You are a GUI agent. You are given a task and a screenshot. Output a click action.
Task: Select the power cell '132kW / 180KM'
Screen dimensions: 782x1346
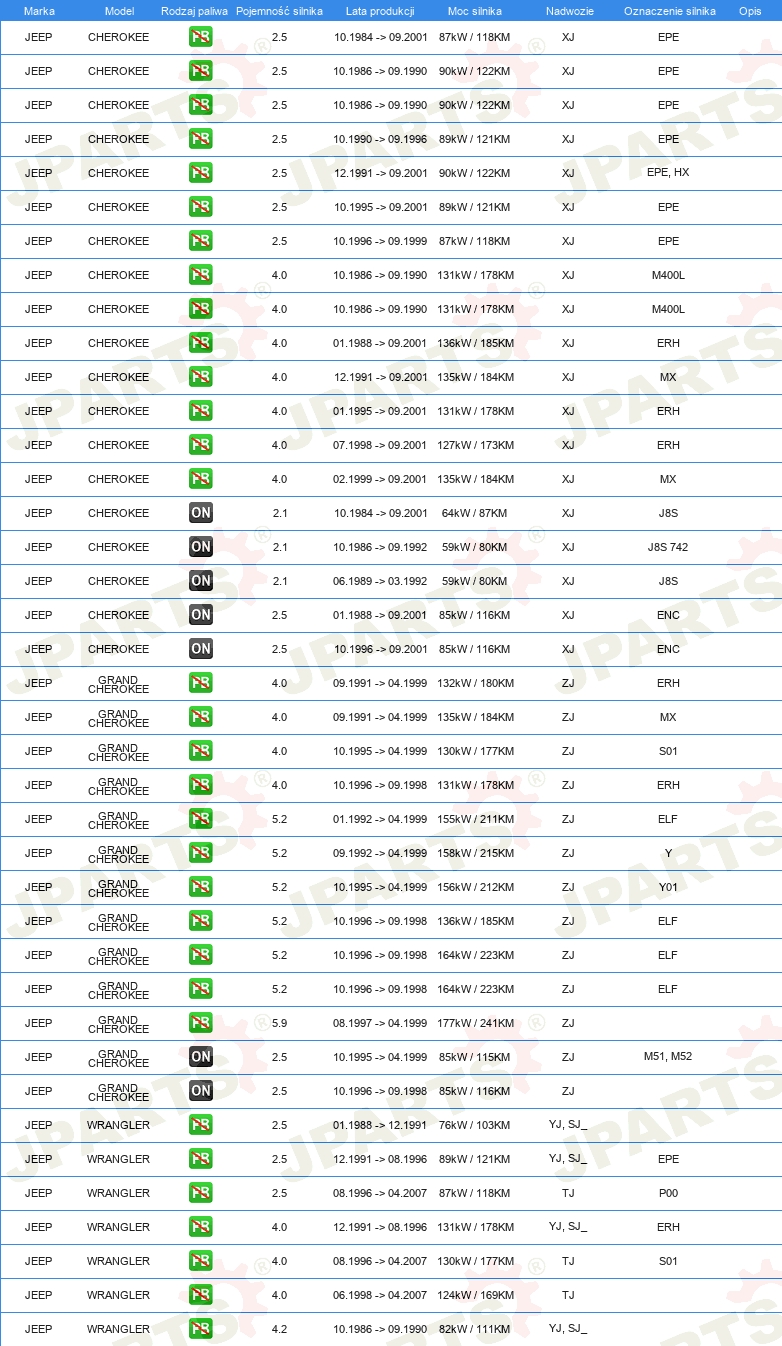pyautogui.click(x=476, y=683)
